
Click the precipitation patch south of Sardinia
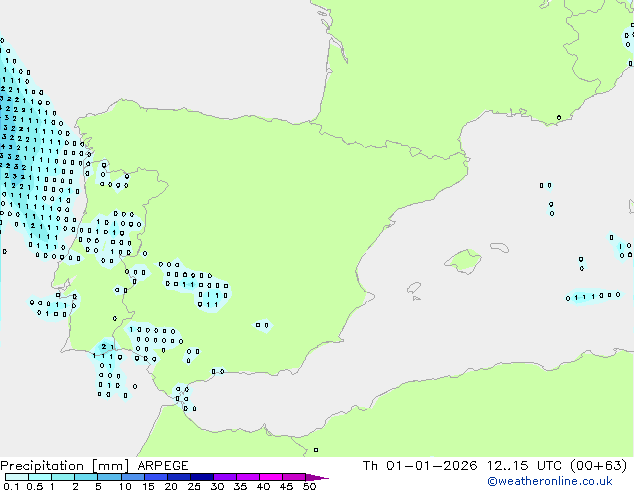pyautogui.click(x=593, y=296)
